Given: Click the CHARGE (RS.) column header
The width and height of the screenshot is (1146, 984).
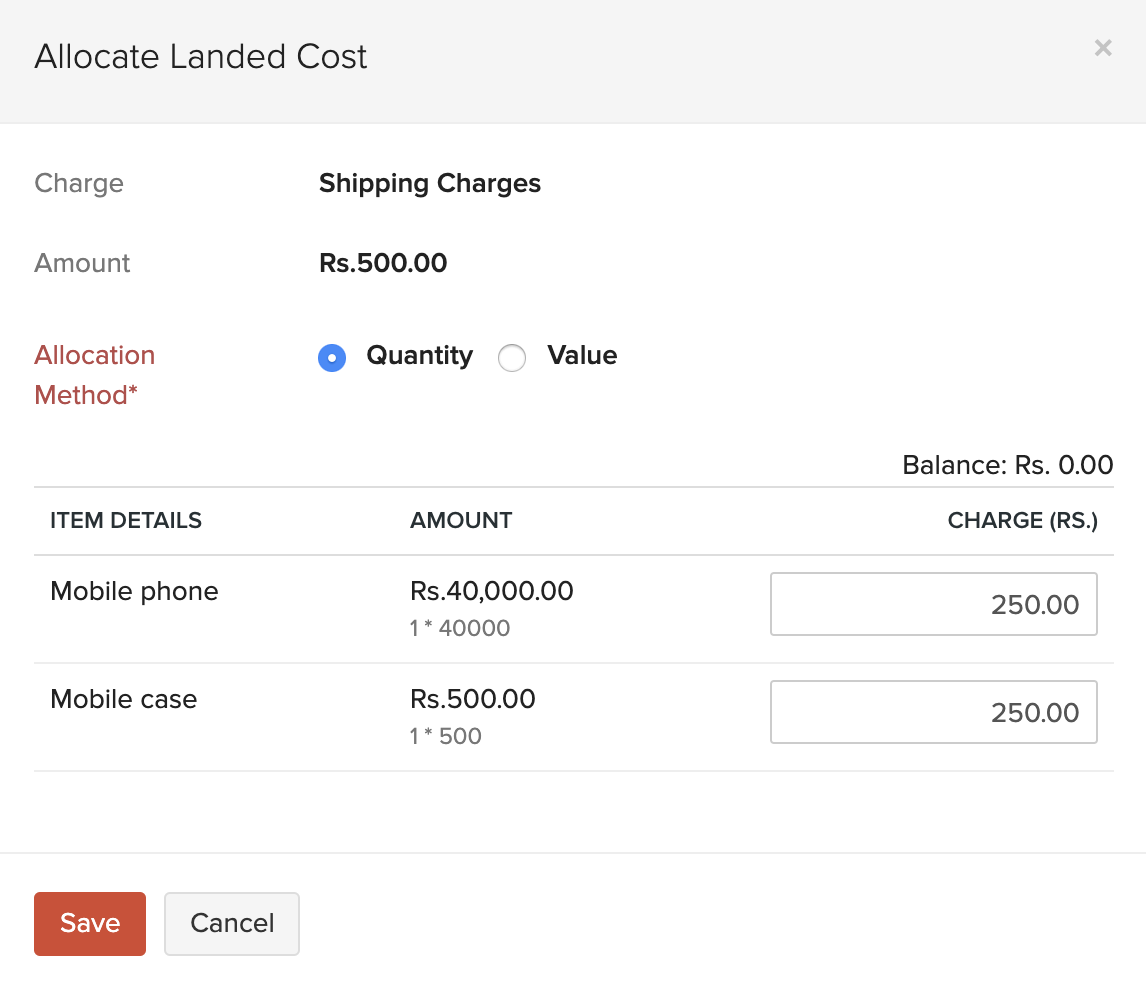Looking at the screenshot, I should point(1022,520).
